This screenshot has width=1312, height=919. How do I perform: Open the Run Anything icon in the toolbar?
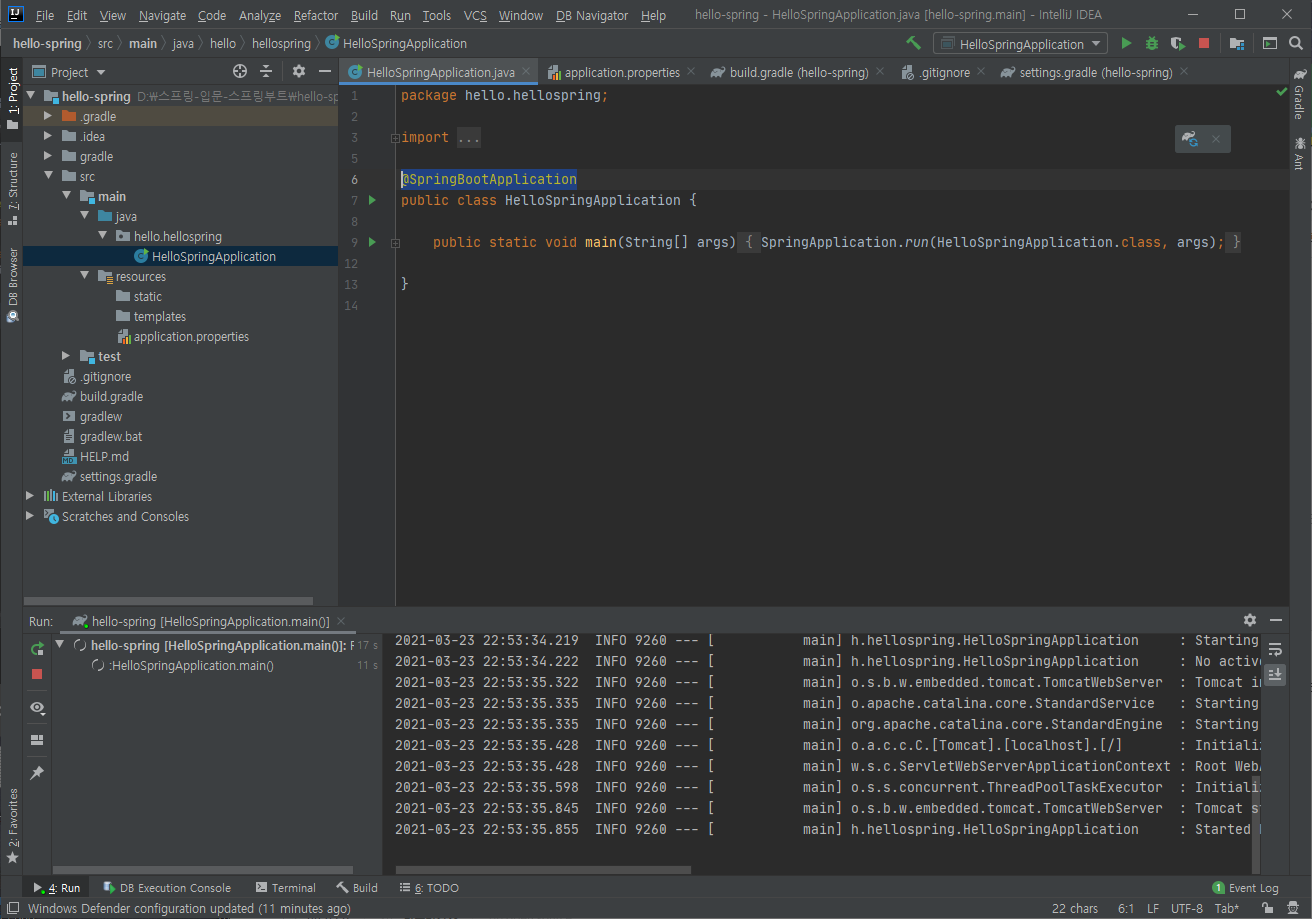tap(1270, 43)
